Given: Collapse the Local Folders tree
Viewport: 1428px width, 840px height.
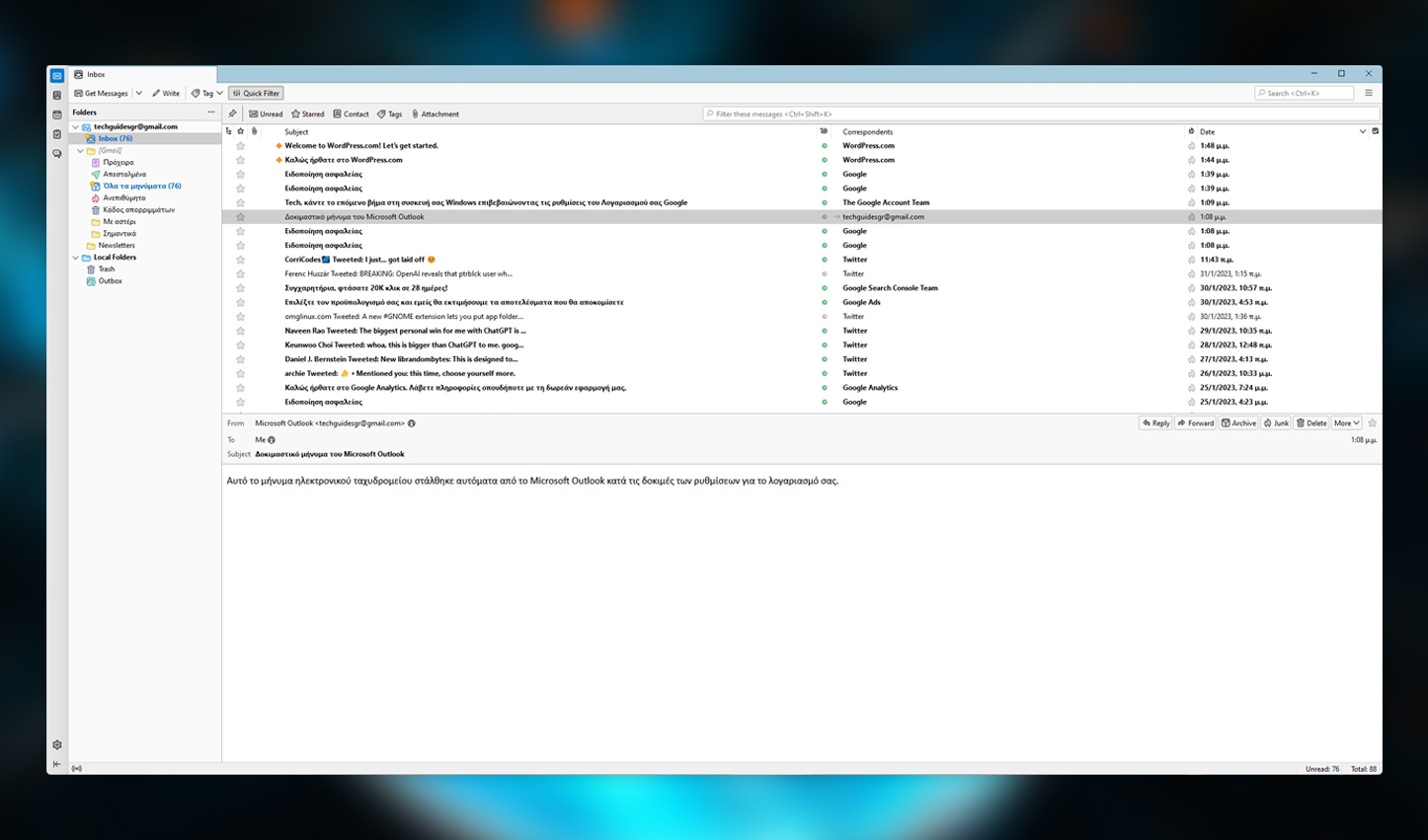Looking at the screenshot, I should 76,258.
